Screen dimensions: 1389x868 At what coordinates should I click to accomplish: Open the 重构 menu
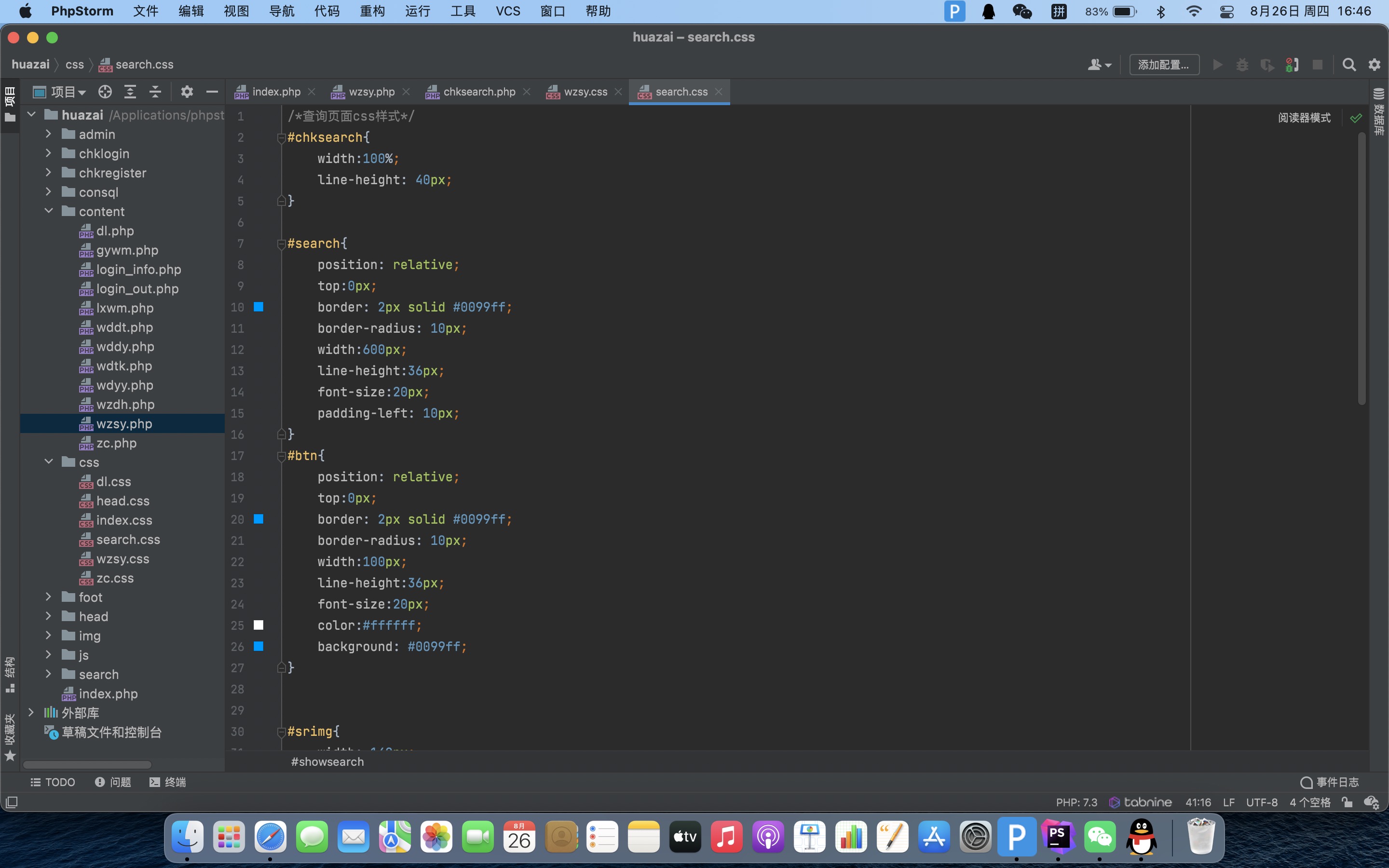[x=372, y=12]
